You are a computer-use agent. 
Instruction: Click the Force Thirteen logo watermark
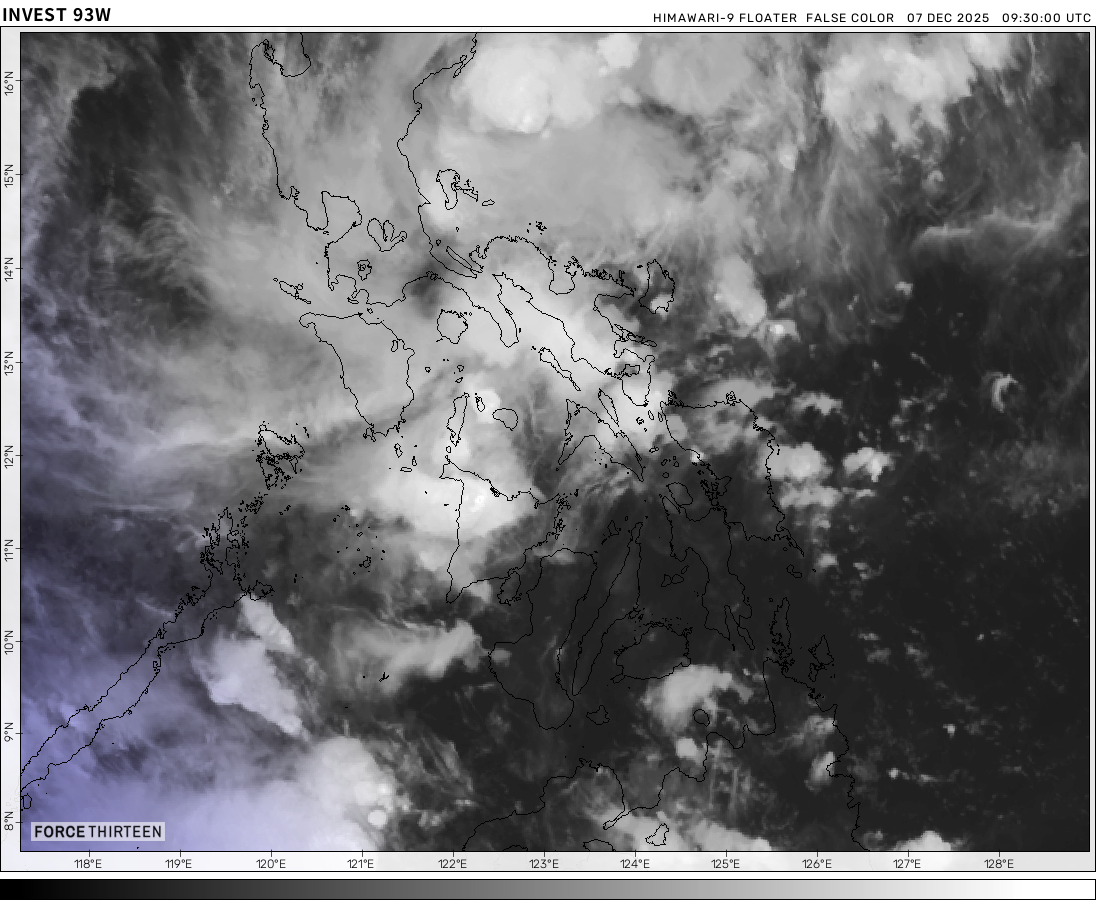click(97, 832)
